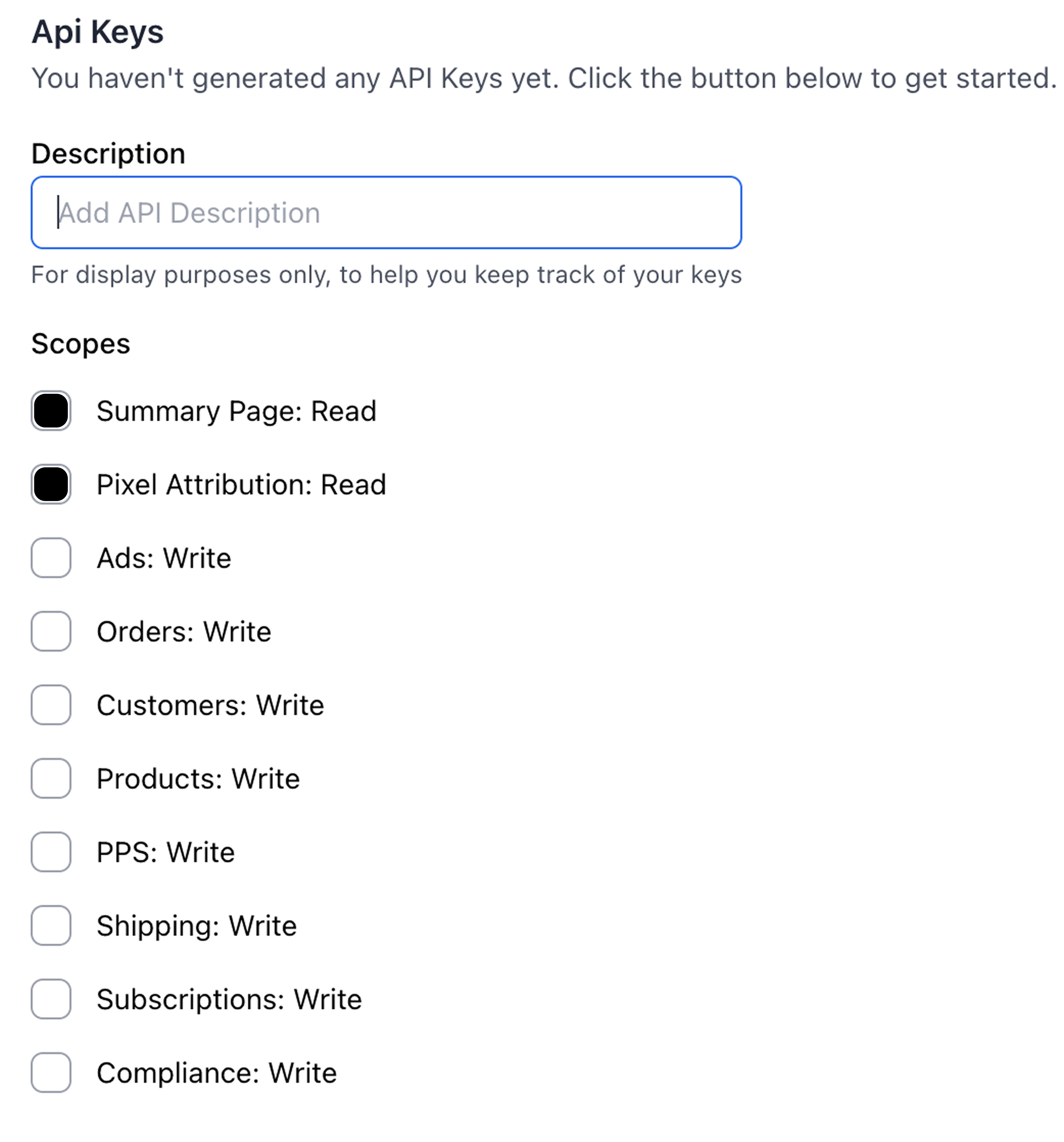Click the Orders: Write label text
The image size is (1064, 1142).
[x=184, y=632]
